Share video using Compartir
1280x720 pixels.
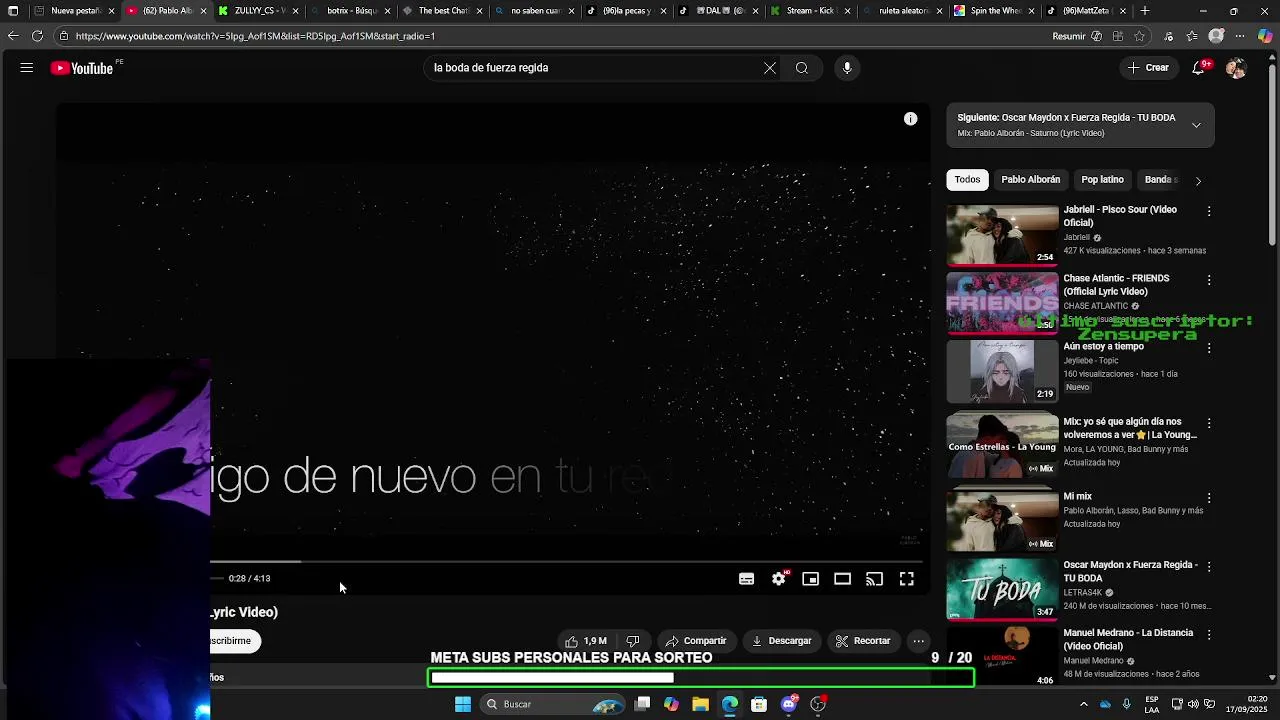coord(696,641)
